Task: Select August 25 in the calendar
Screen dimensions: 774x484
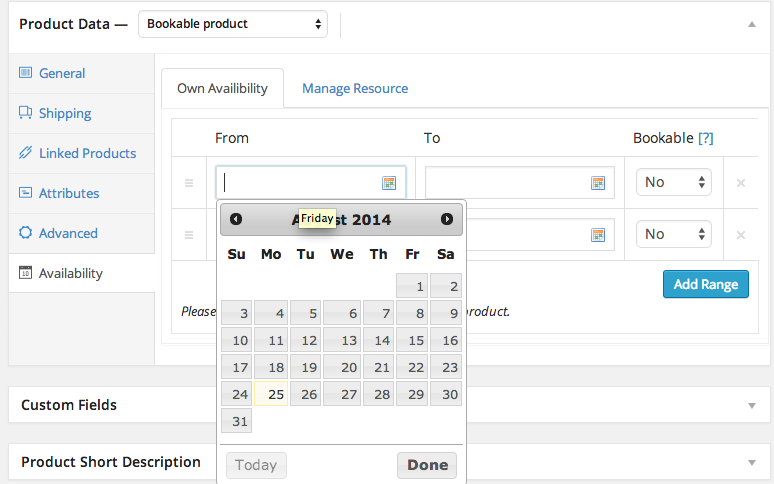Action: pos(271,394)
